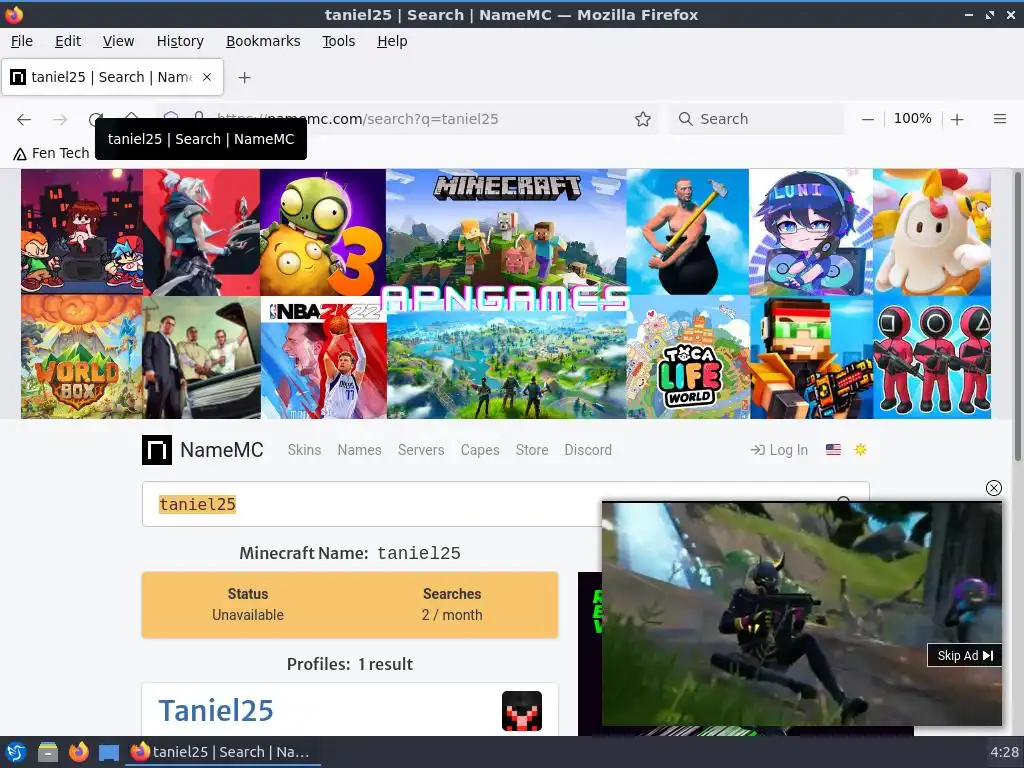Viewport: 1024px width, 768px height.
Task: Click the page vertical scrollbar
Action: point(1017,317)
